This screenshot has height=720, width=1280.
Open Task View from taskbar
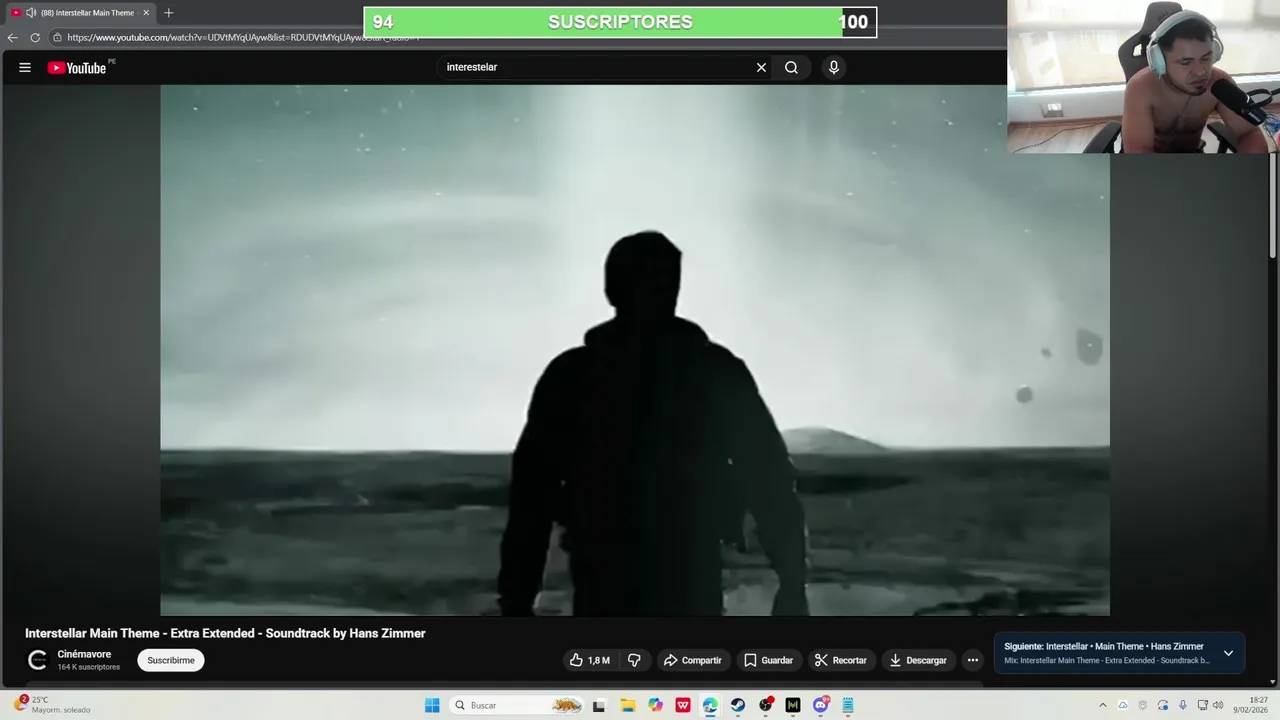click(x=599, y=705)
